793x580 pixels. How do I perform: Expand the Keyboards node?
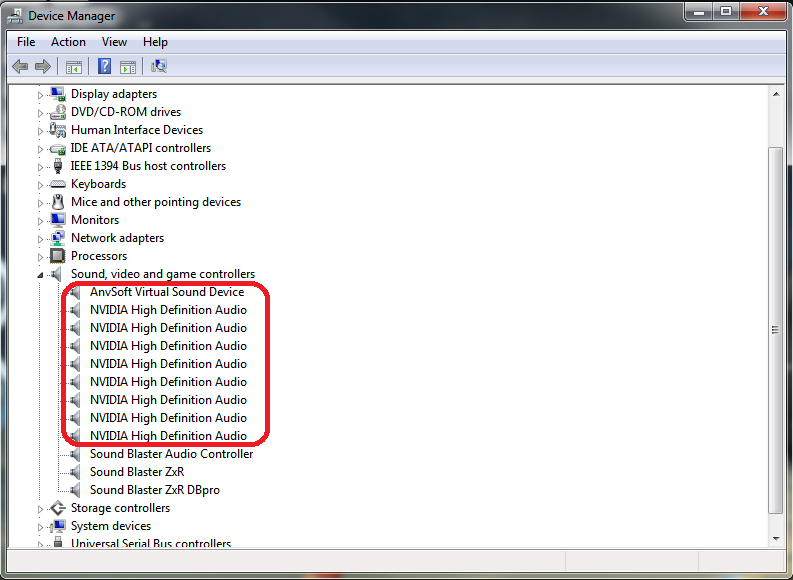tap(40, 185)
